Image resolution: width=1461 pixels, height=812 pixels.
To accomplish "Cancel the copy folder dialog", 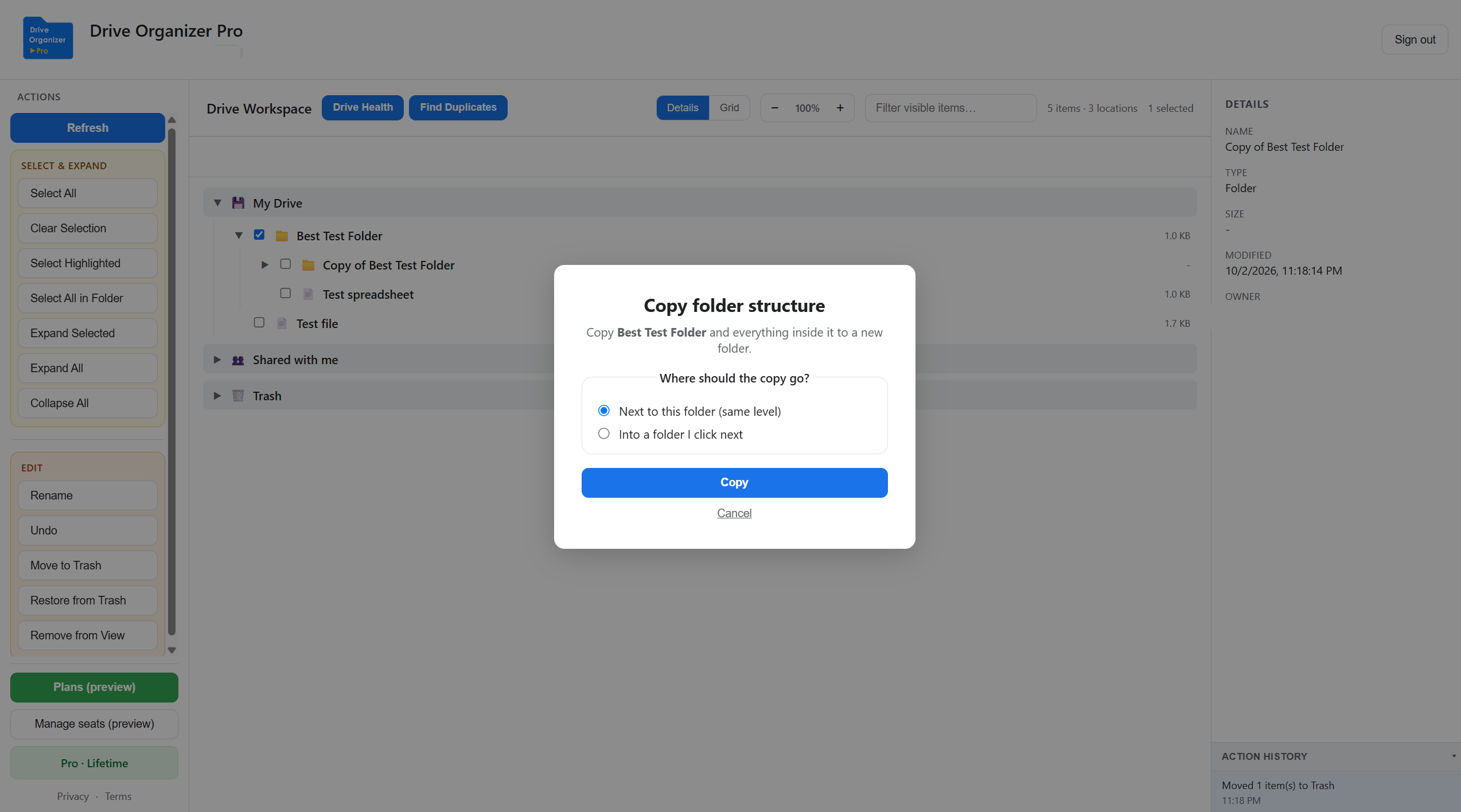I will 734,513.
